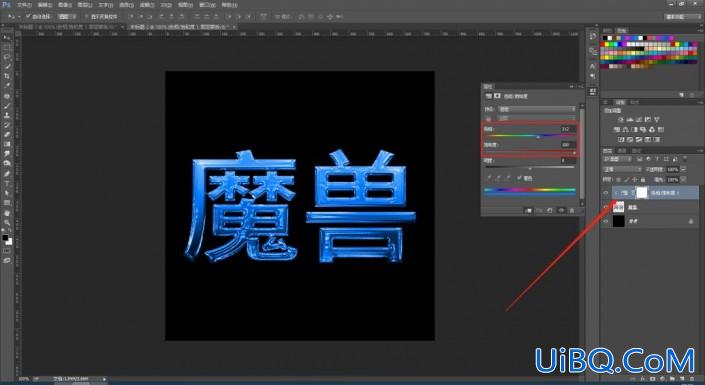Screen dimensions: 705x385
Task: Open the Image (图像) menu
Action: 64,5
